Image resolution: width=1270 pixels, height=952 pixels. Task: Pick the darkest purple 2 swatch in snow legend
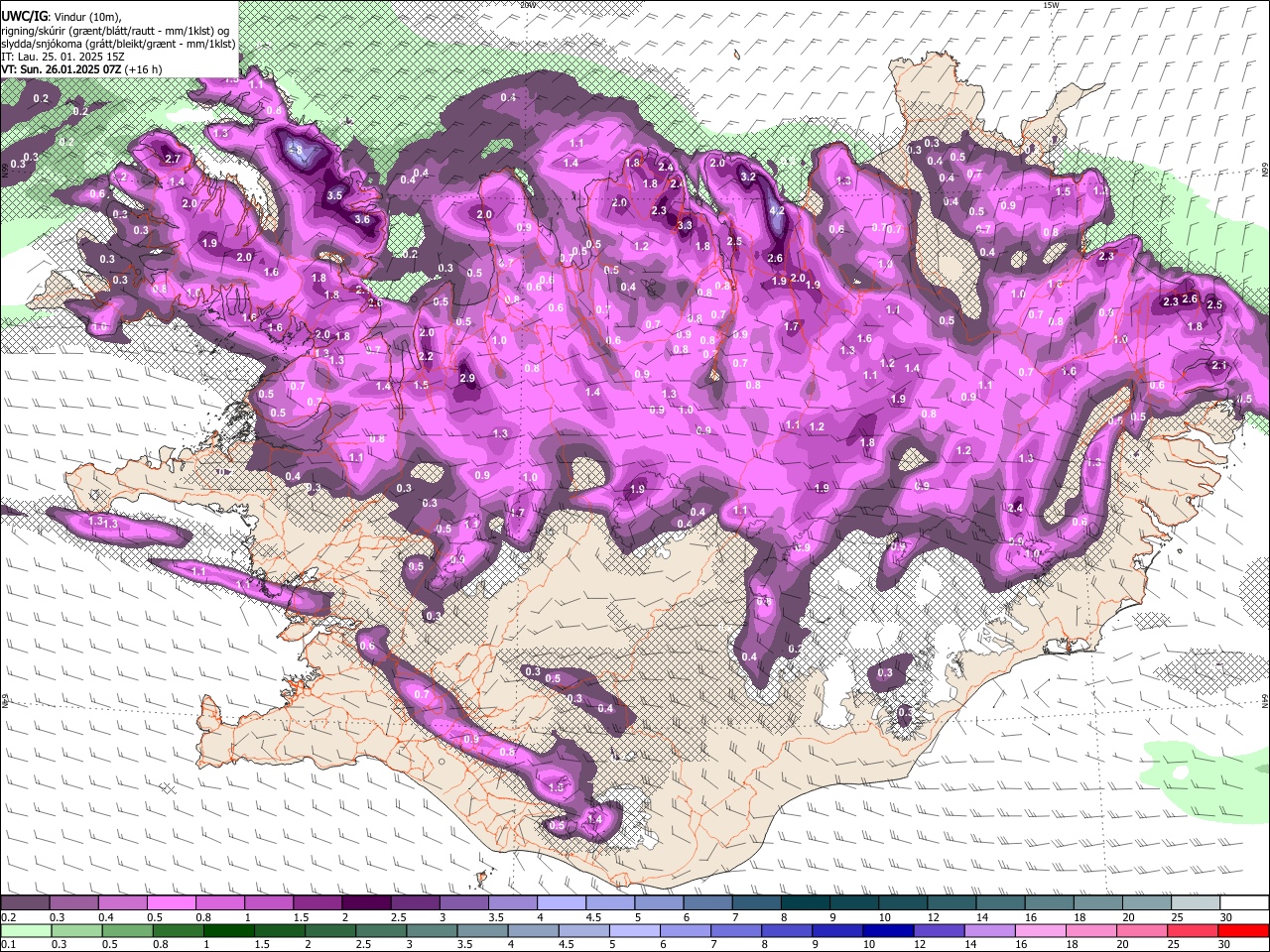point(366,902)
